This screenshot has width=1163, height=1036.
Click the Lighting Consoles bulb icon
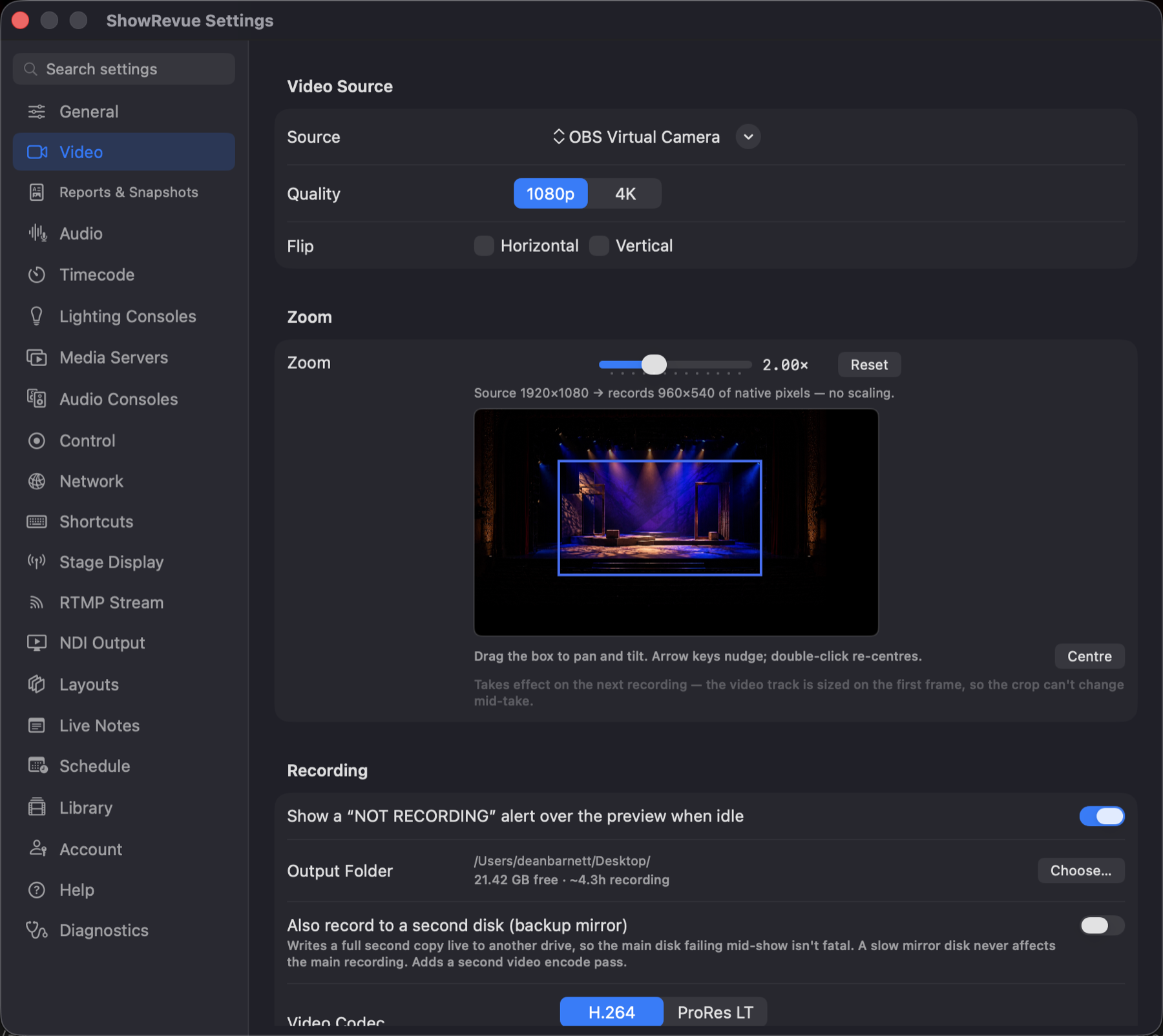click(37, 316)
